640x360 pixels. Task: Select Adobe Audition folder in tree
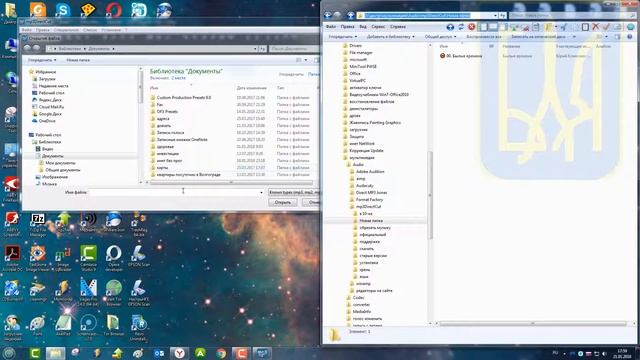click(x=367, y=171)
